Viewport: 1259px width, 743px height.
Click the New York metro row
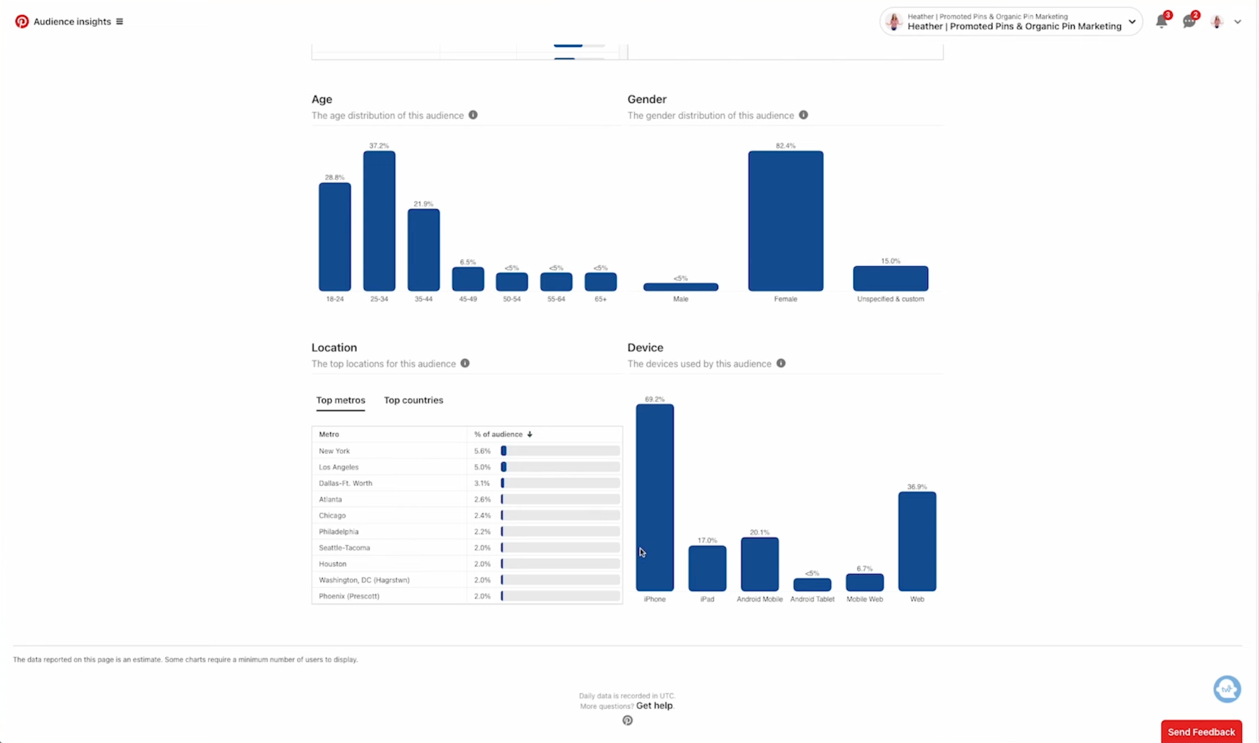[x=467, y=451]
